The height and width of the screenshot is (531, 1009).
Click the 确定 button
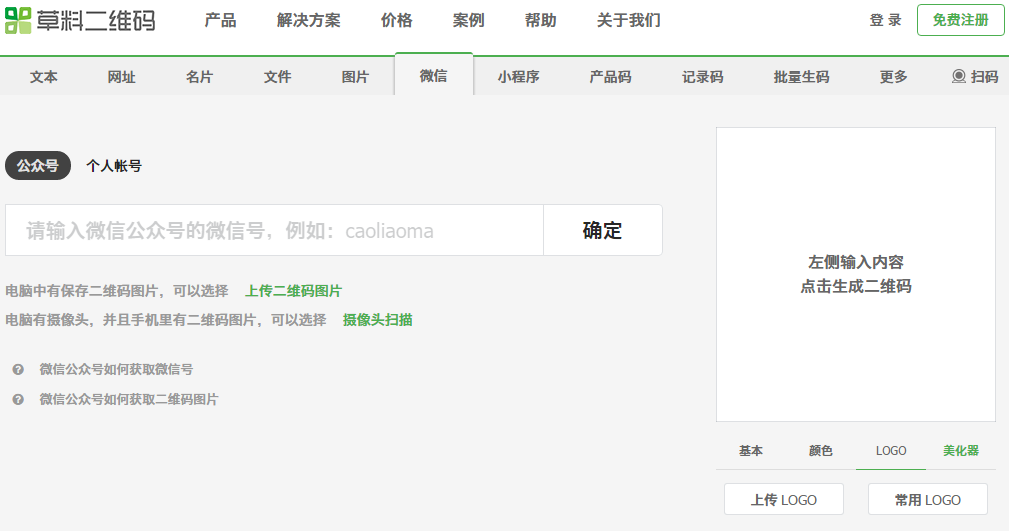[603, 230]
